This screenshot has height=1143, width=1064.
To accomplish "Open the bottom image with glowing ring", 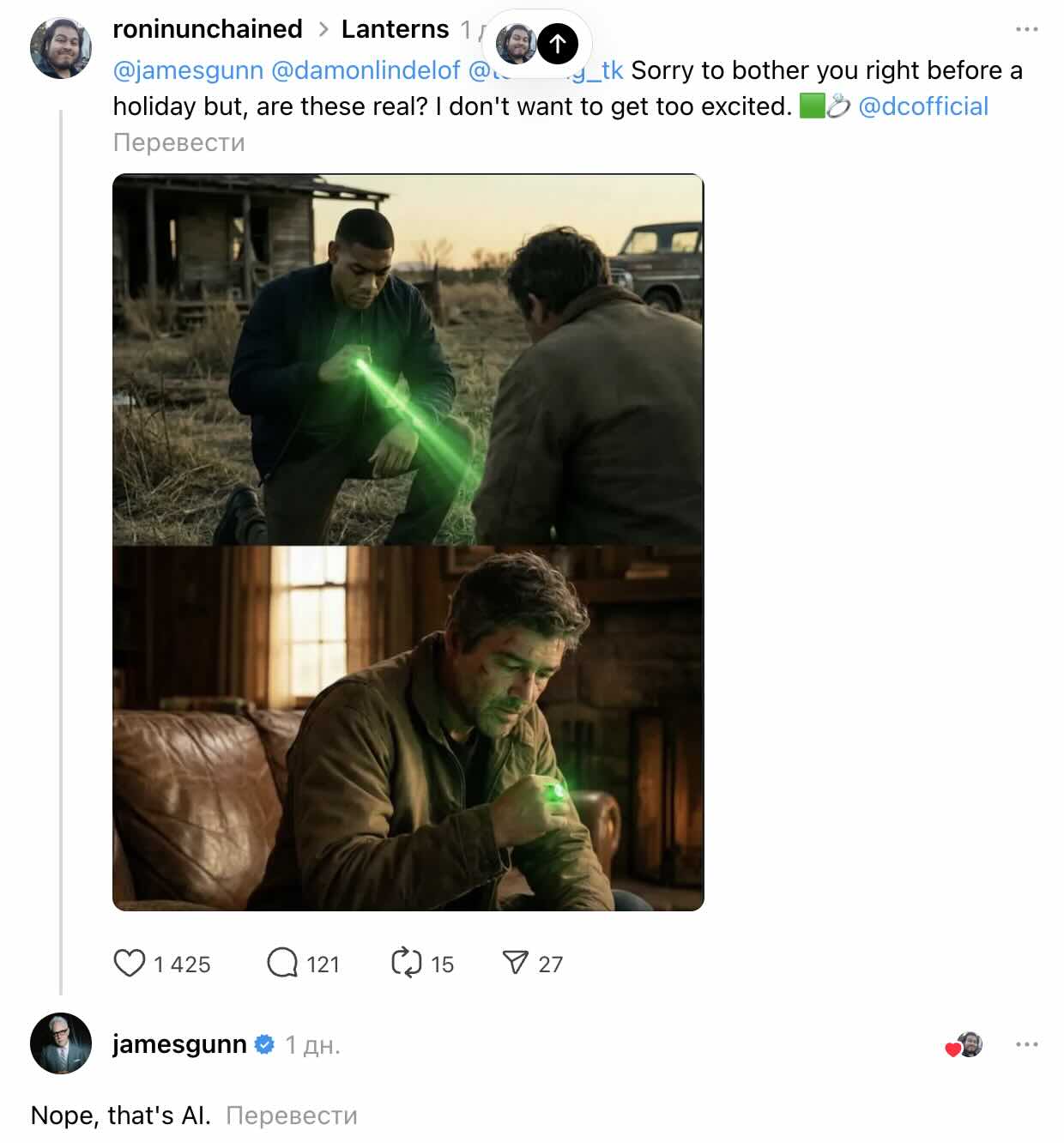I will click(408, 728).
